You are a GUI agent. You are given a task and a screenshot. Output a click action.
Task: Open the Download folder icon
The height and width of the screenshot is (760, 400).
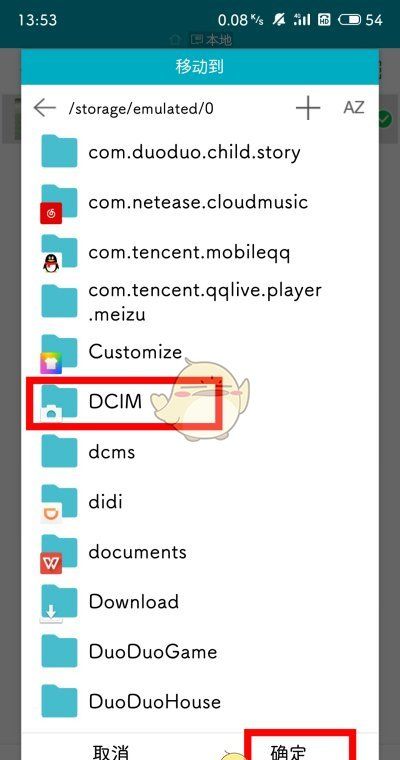(59, 604)
